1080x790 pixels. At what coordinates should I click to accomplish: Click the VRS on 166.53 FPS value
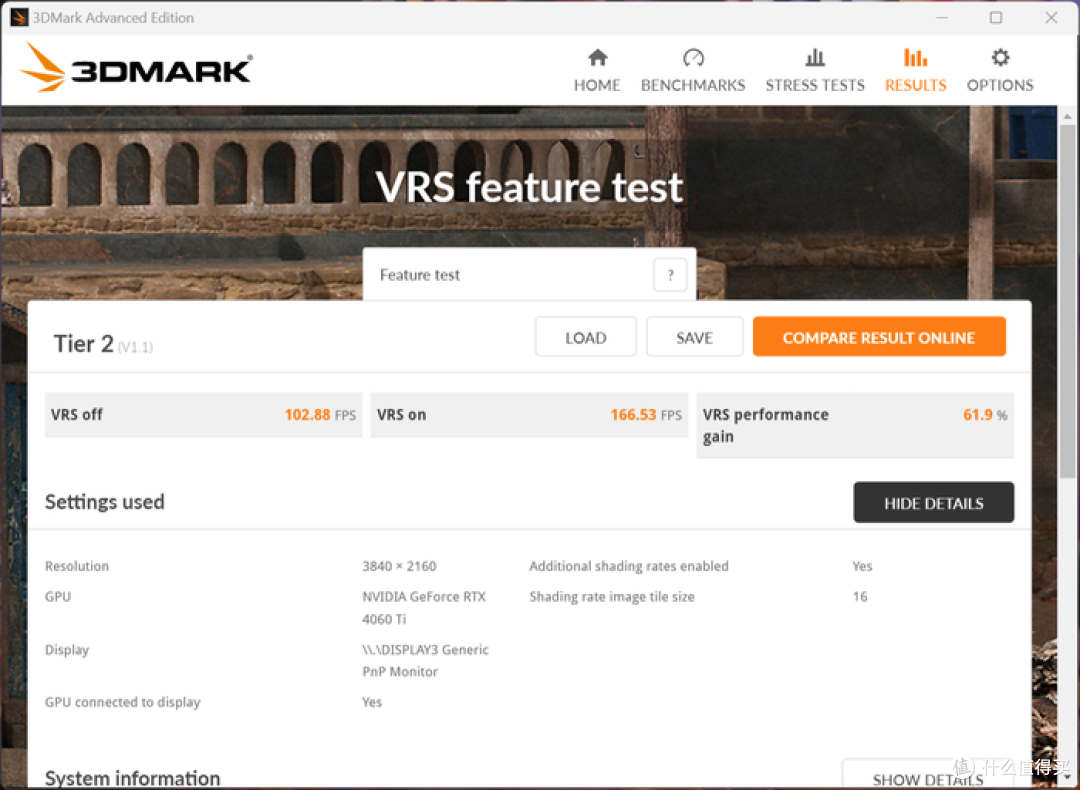coord(645,415)
